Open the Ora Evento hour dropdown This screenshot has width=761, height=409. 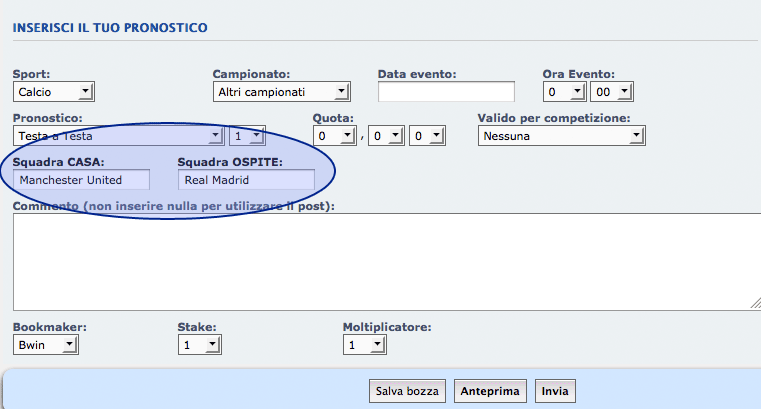click(564, 92)
